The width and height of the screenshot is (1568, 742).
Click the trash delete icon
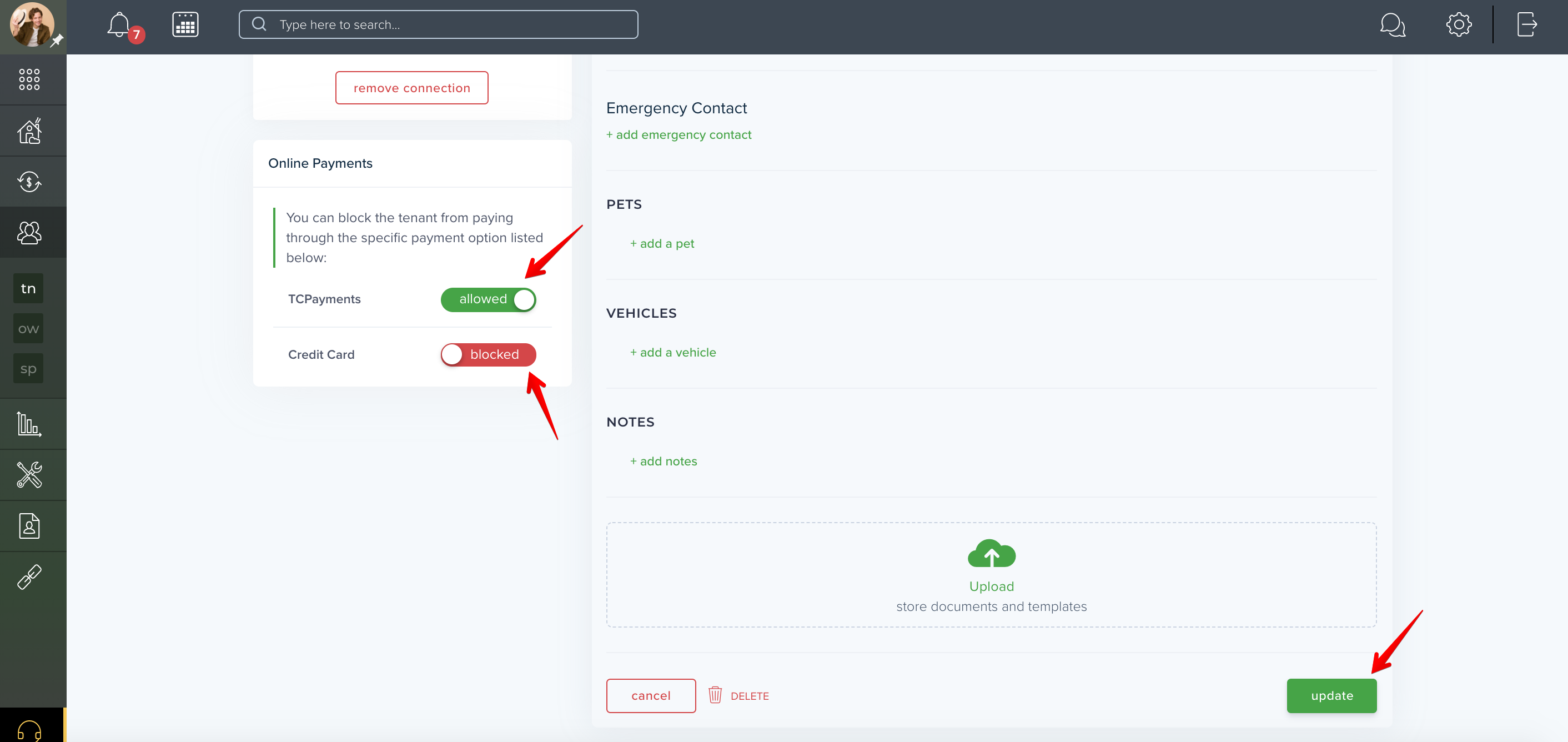click(715, 695)
